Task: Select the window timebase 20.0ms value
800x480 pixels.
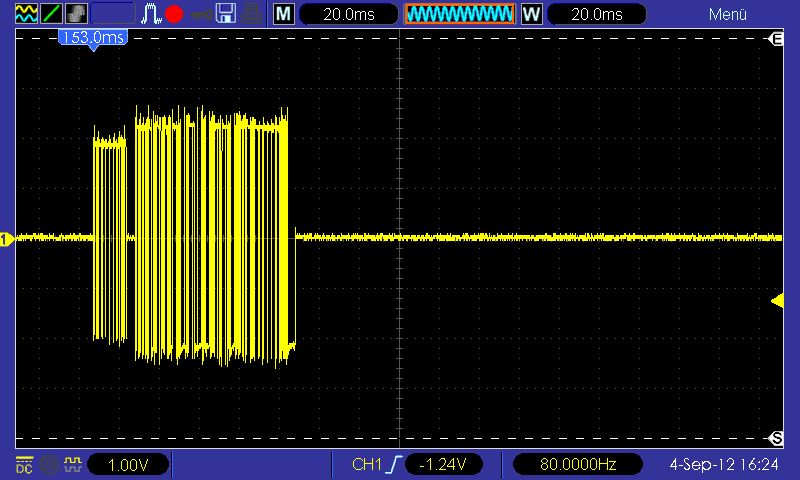Action: pos(596,14)
